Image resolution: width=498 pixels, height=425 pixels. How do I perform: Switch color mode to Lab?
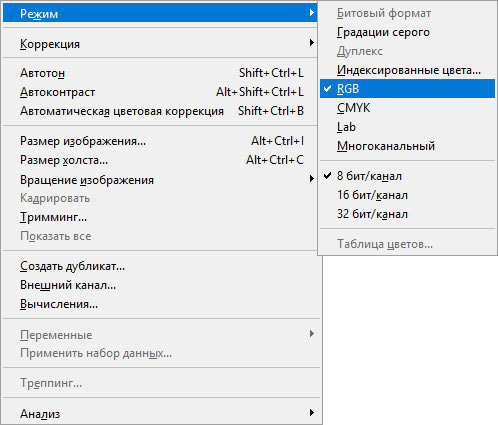coord(407,127)
